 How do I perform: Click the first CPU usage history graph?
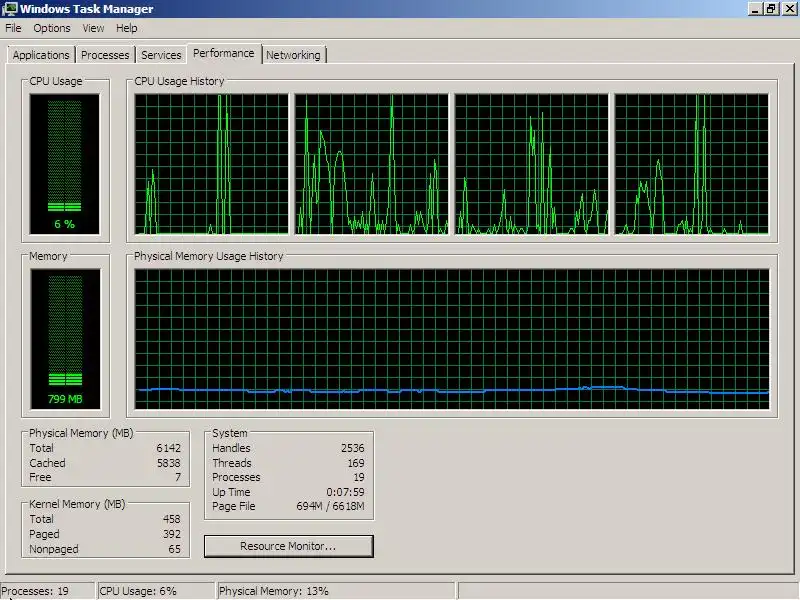tap(211, 164)
